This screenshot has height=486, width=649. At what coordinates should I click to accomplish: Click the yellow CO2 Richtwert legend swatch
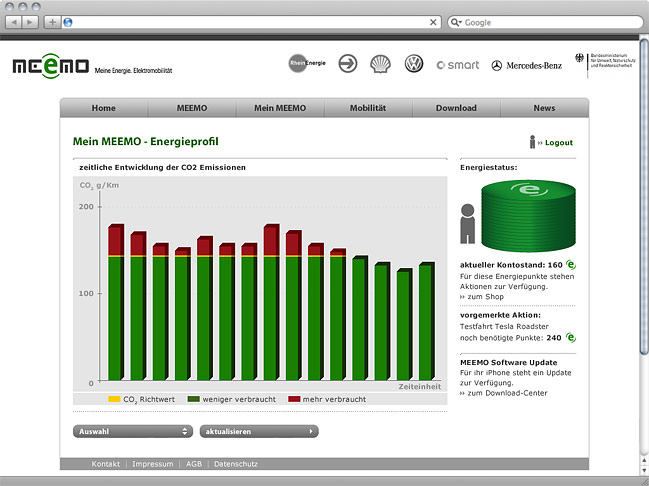[114, 399]
